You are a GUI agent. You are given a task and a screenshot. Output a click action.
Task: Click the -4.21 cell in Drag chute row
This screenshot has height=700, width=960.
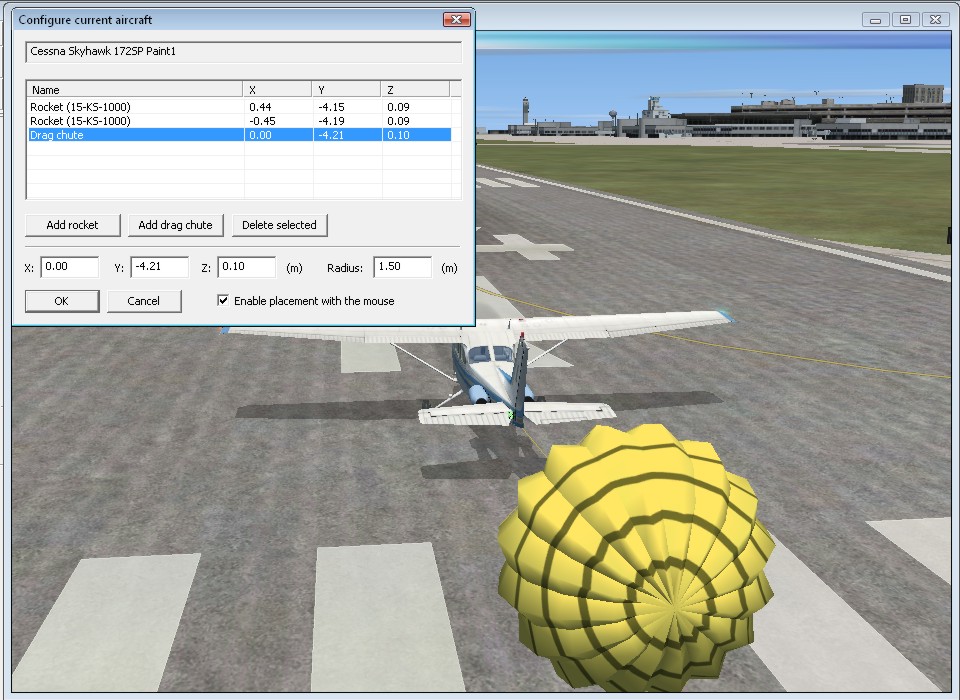point(331,135)
